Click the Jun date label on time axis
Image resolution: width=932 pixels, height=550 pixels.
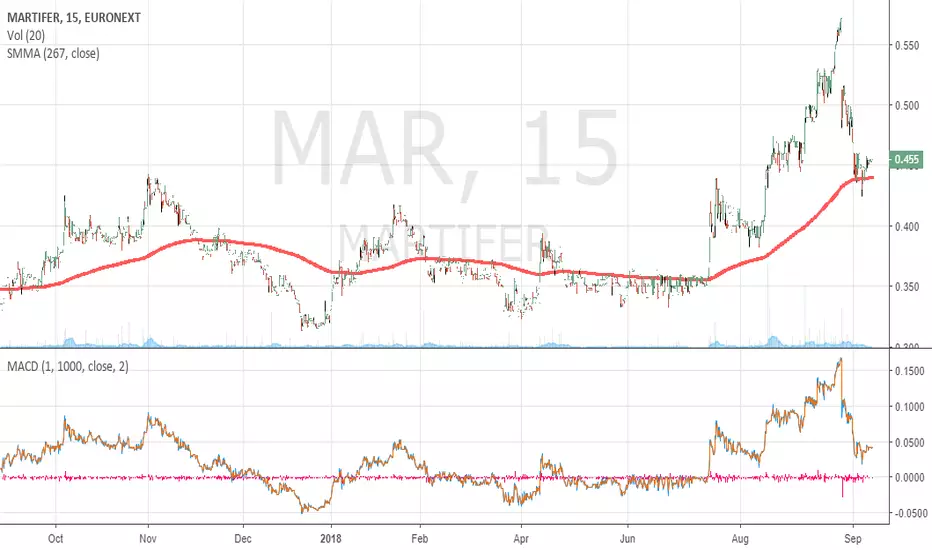628,539
